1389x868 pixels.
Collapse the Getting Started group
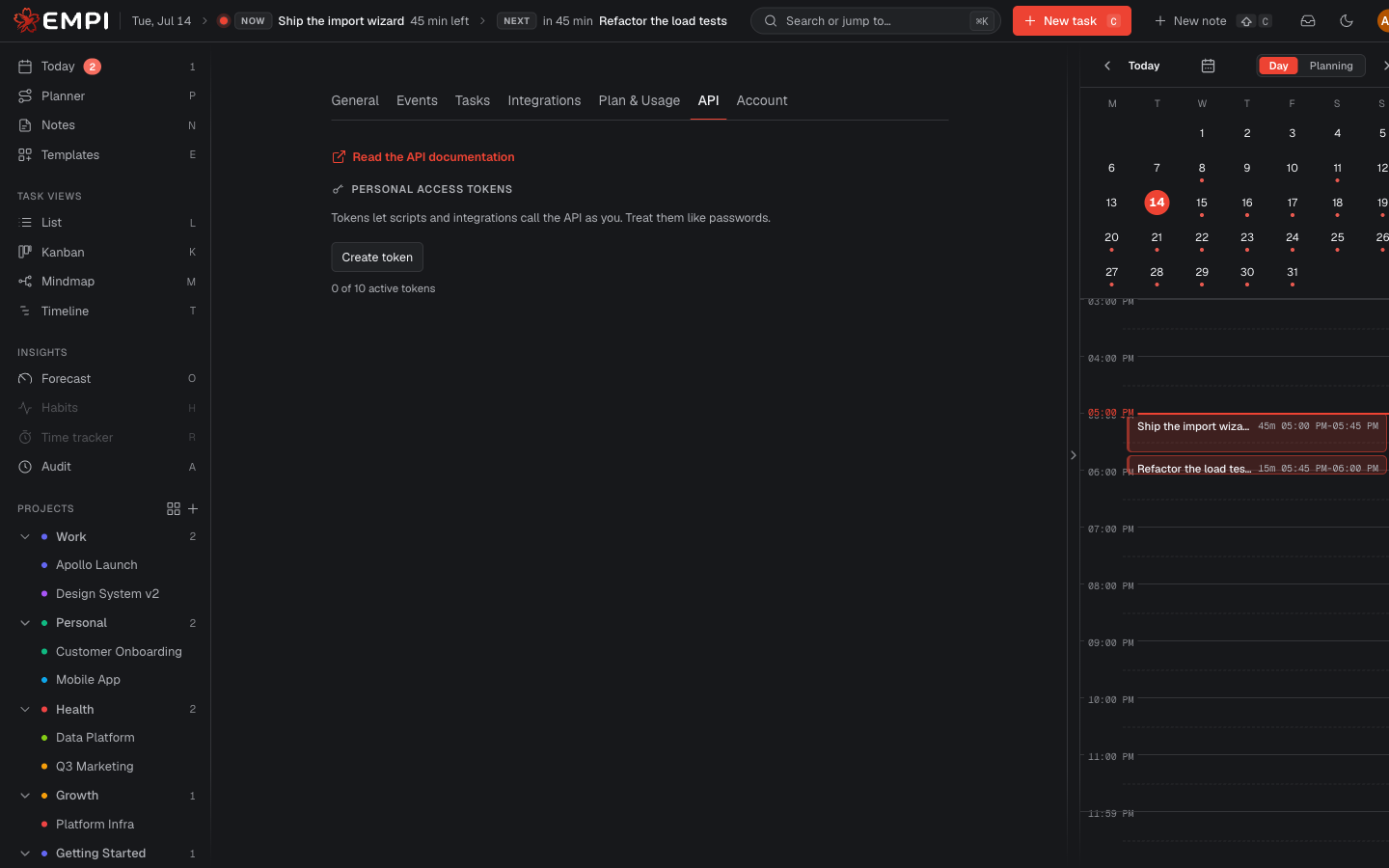tap(25, 854)
